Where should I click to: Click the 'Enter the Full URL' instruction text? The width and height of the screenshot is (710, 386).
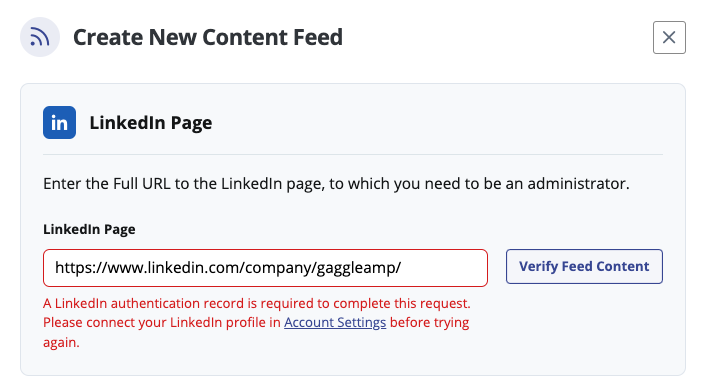point(336,183)
